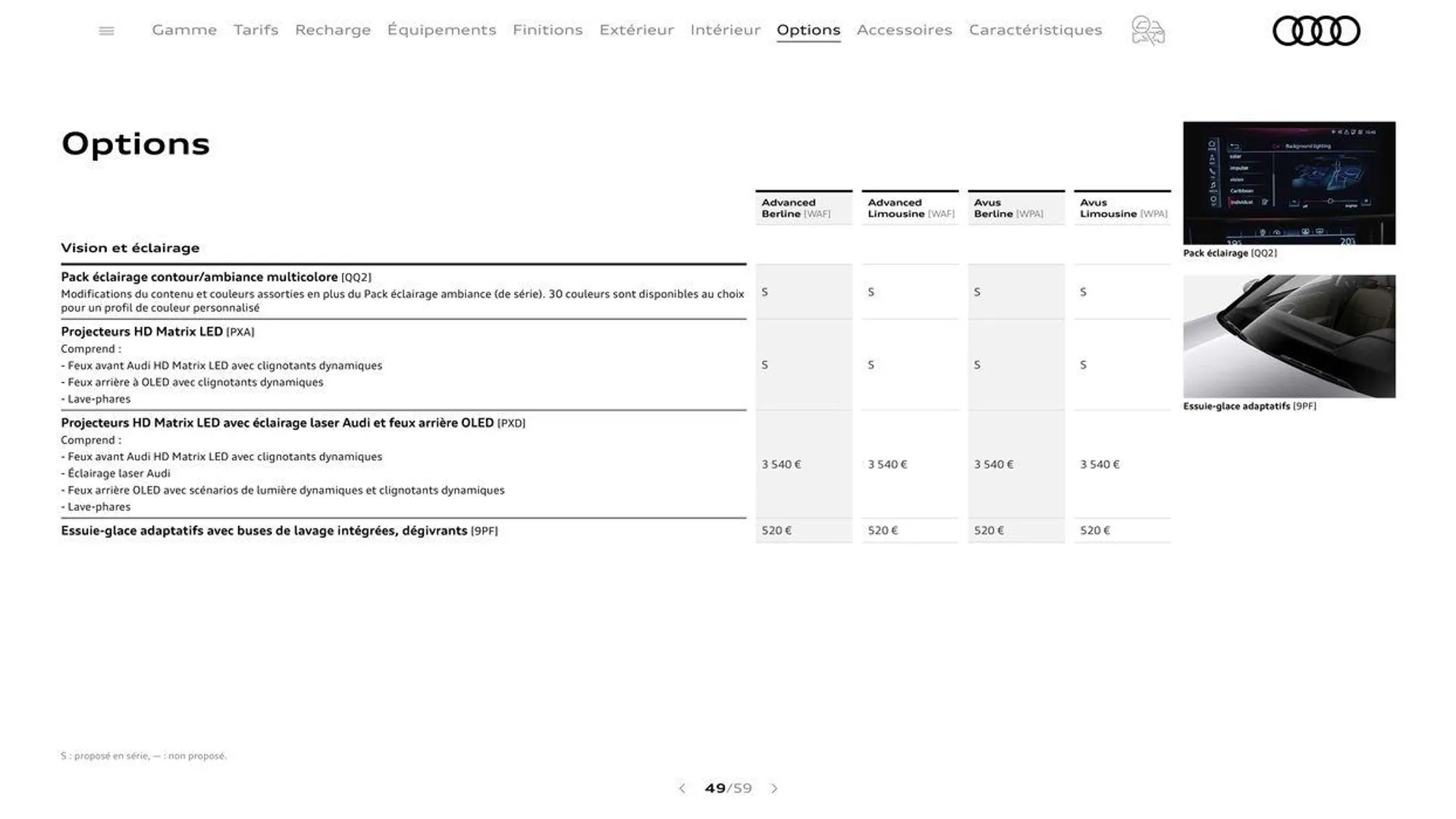Click the Avus Berline WPA column header
Image resolution: width=1456 pixels, height=819 pixels.
(1016, 208)
